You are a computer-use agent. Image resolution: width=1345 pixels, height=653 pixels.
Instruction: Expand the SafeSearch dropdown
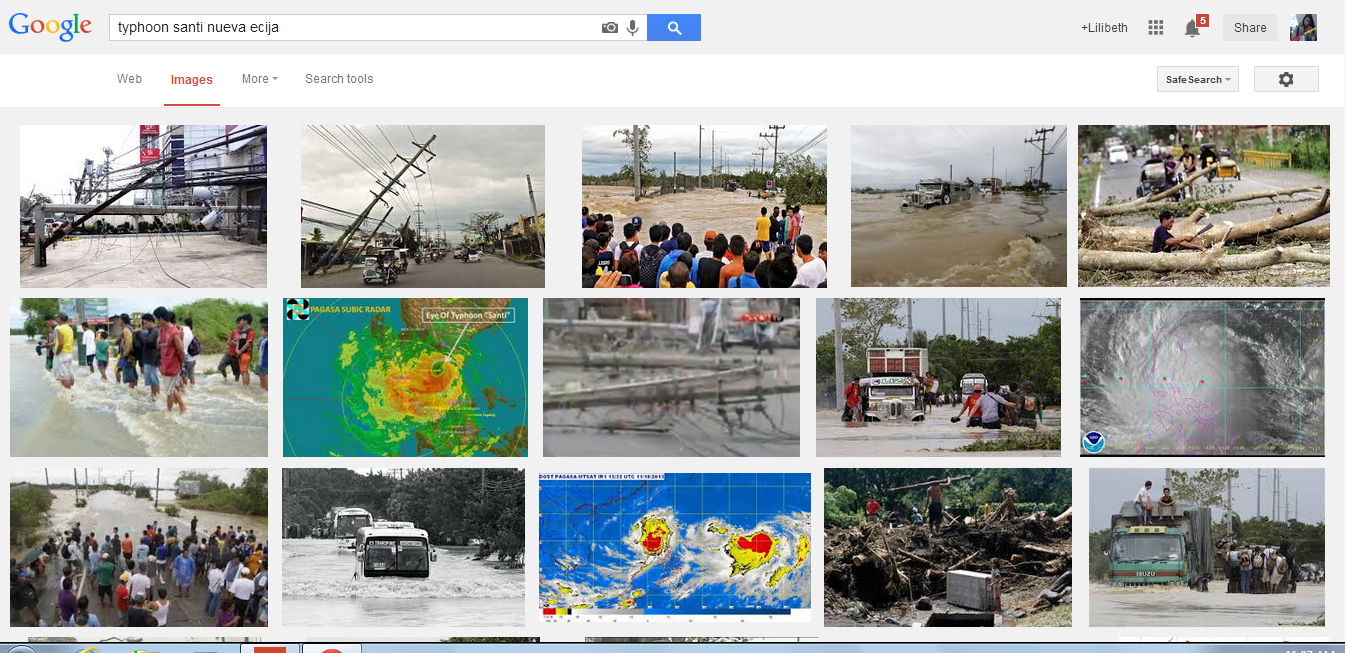(x=1198, y=79)
